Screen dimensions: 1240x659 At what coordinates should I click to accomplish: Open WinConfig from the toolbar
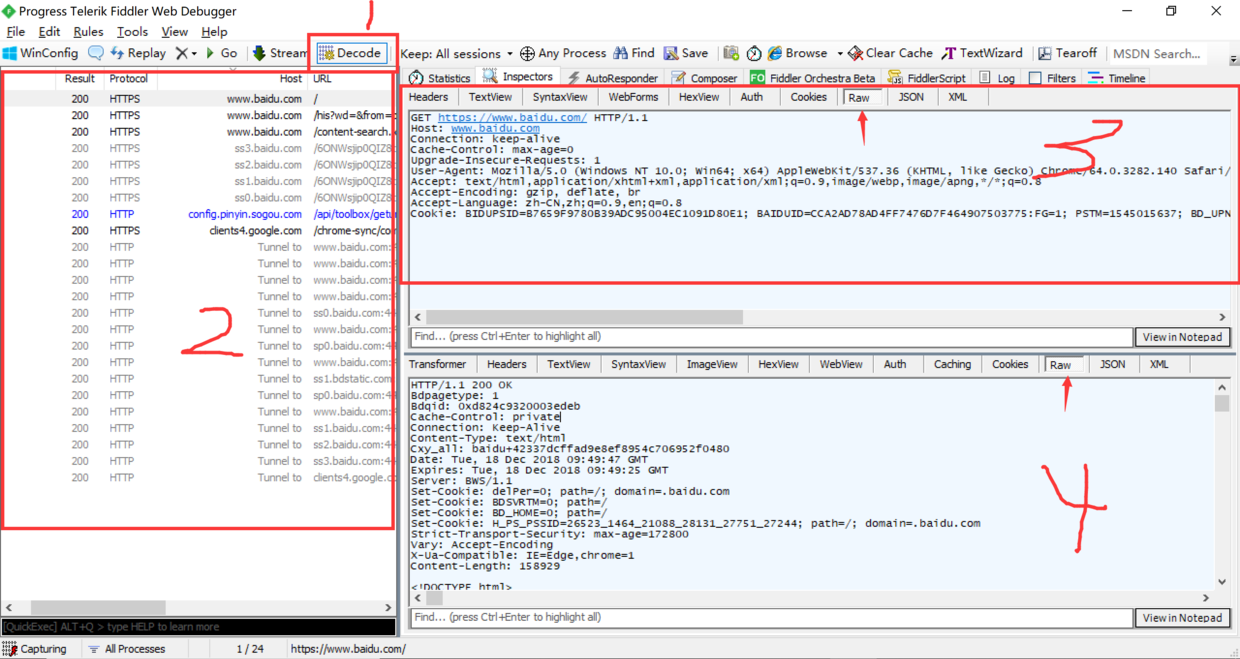pos(41,53)
